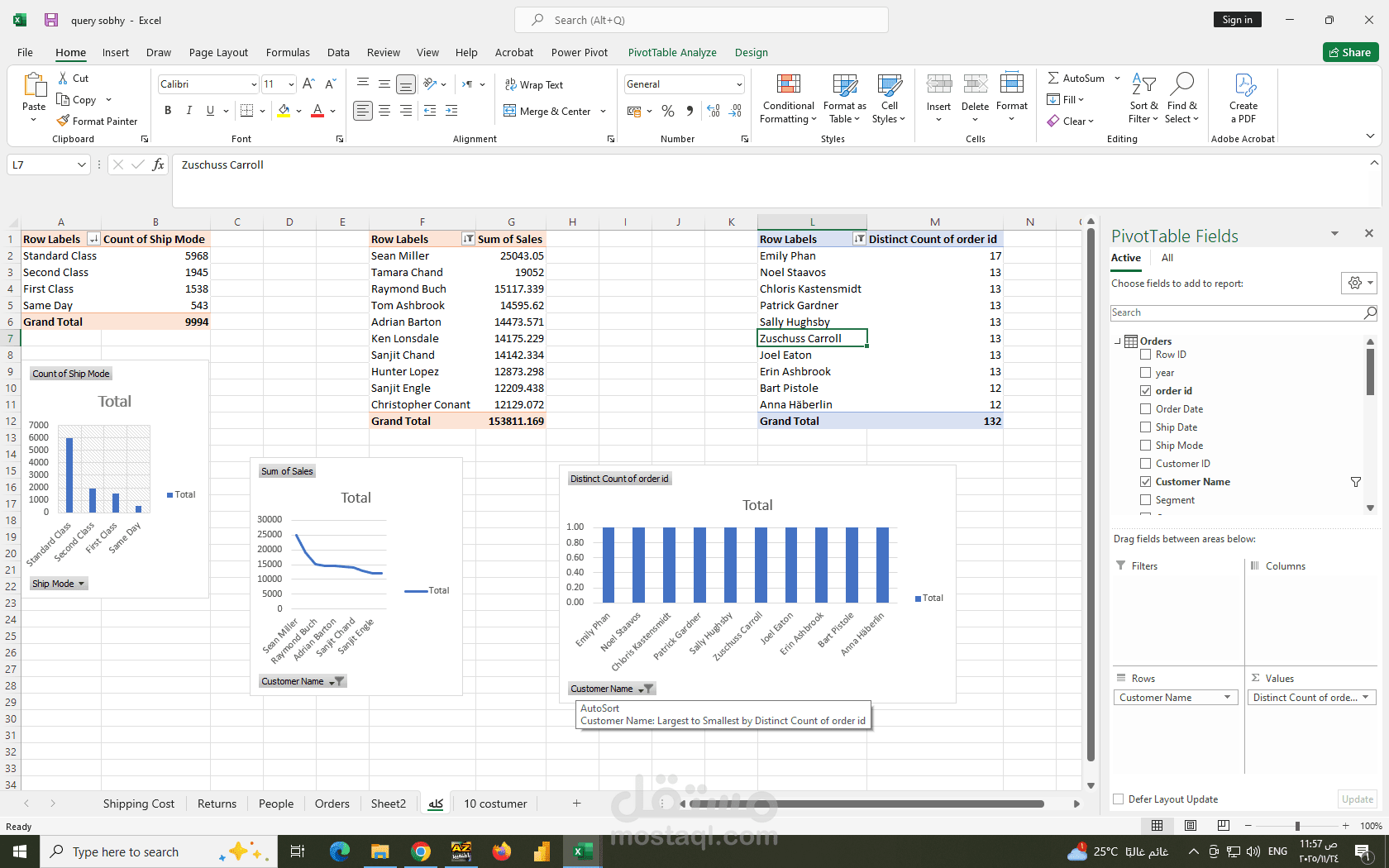Click the Insert cells icon
Image resolution: width=1389 pixels, height=868 pixels.
[938, 83]
